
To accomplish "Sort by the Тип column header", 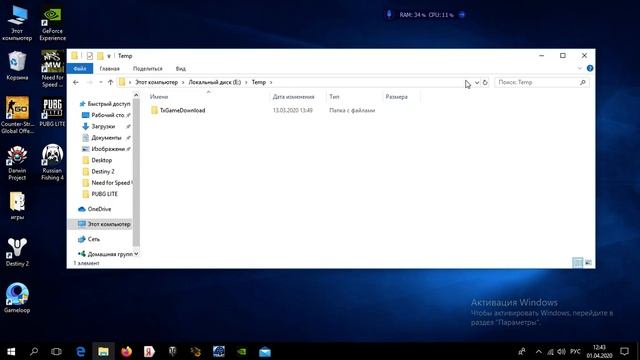I will [x=334, y=97].
